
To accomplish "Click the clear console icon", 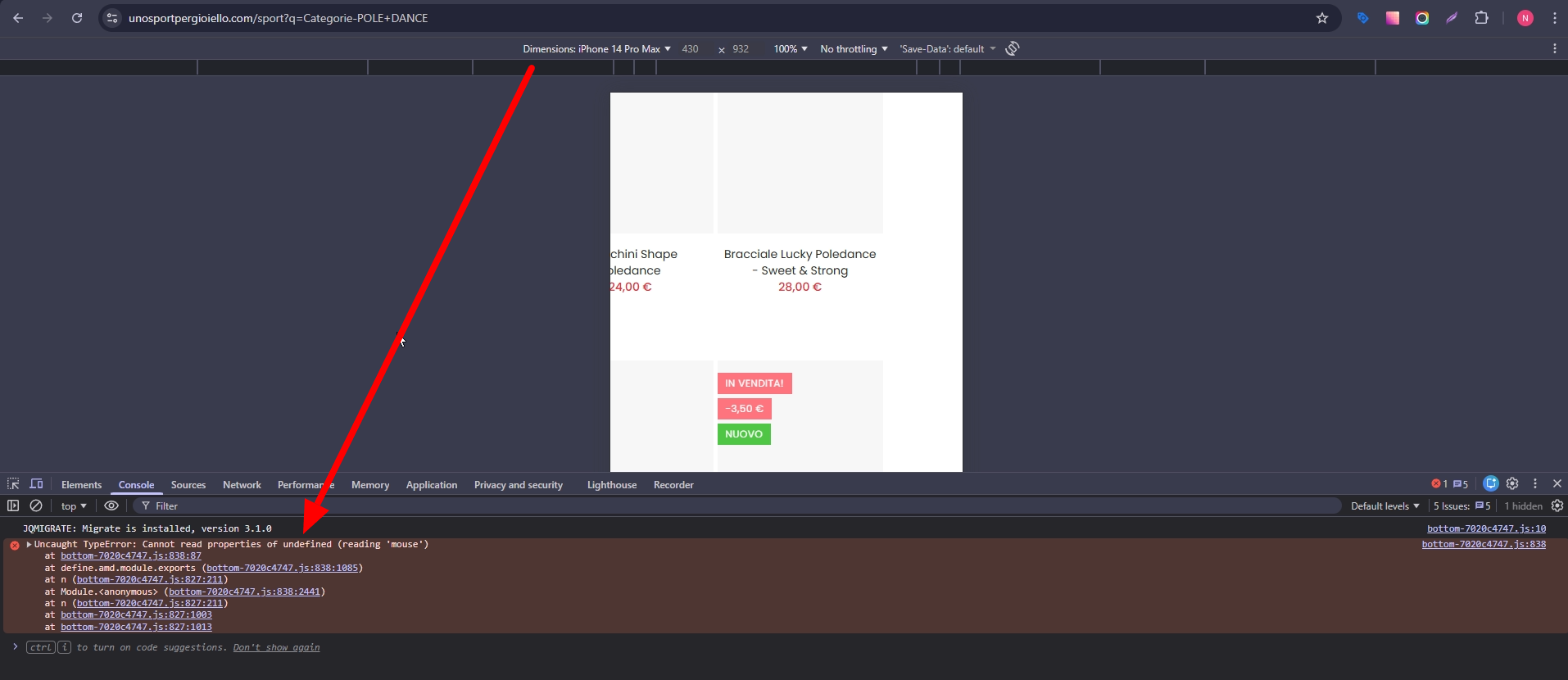I will pyautogui.click(x=36, y=506).
